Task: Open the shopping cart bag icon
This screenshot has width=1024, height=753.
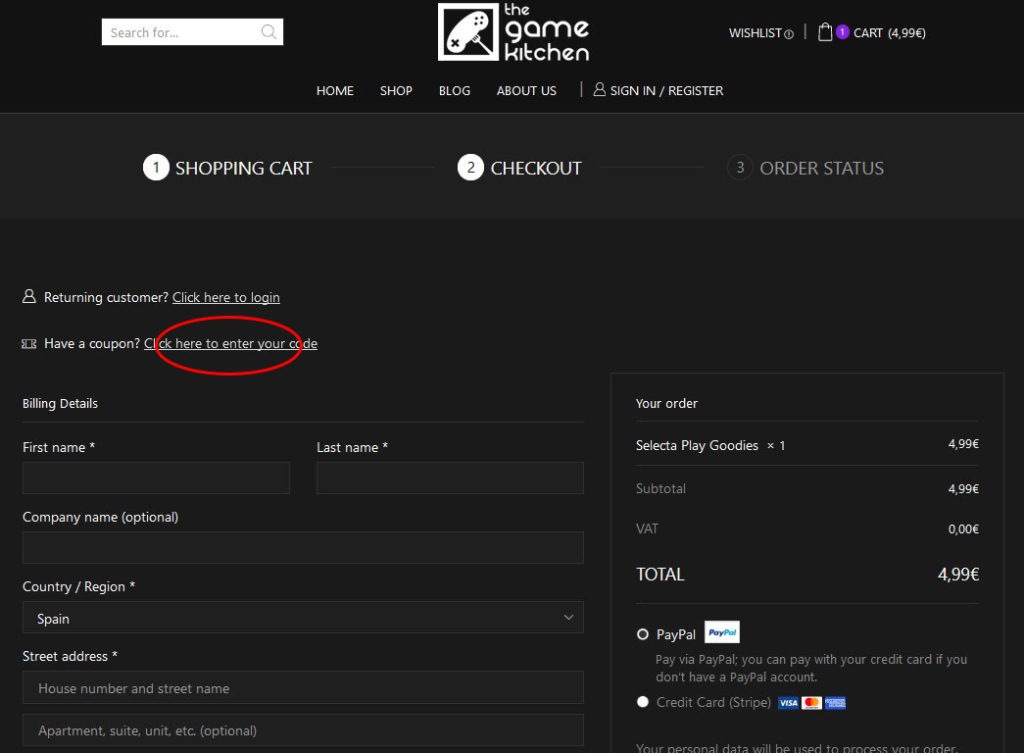Action: pyautogui.click(x=825, y=32)
